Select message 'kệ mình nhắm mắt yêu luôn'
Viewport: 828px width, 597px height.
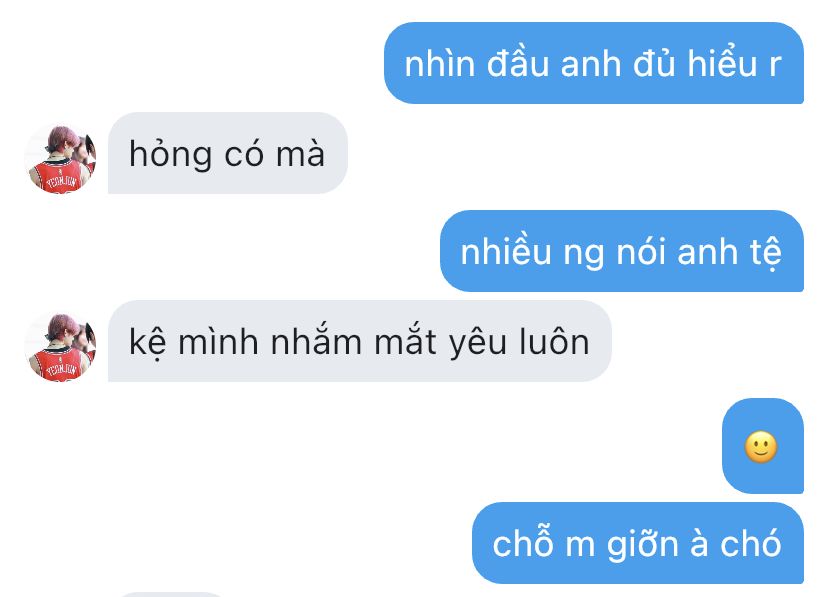(360, 341)
